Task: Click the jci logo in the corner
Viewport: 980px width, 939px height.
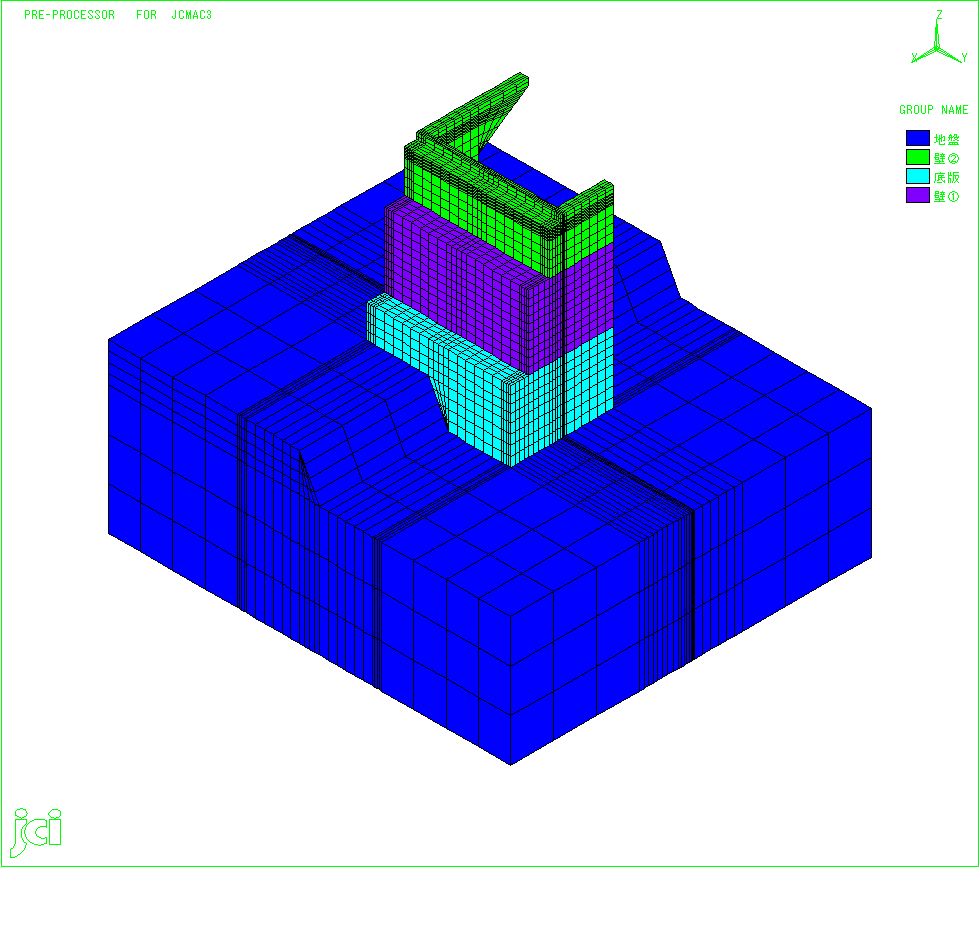Action: (37, 831)
